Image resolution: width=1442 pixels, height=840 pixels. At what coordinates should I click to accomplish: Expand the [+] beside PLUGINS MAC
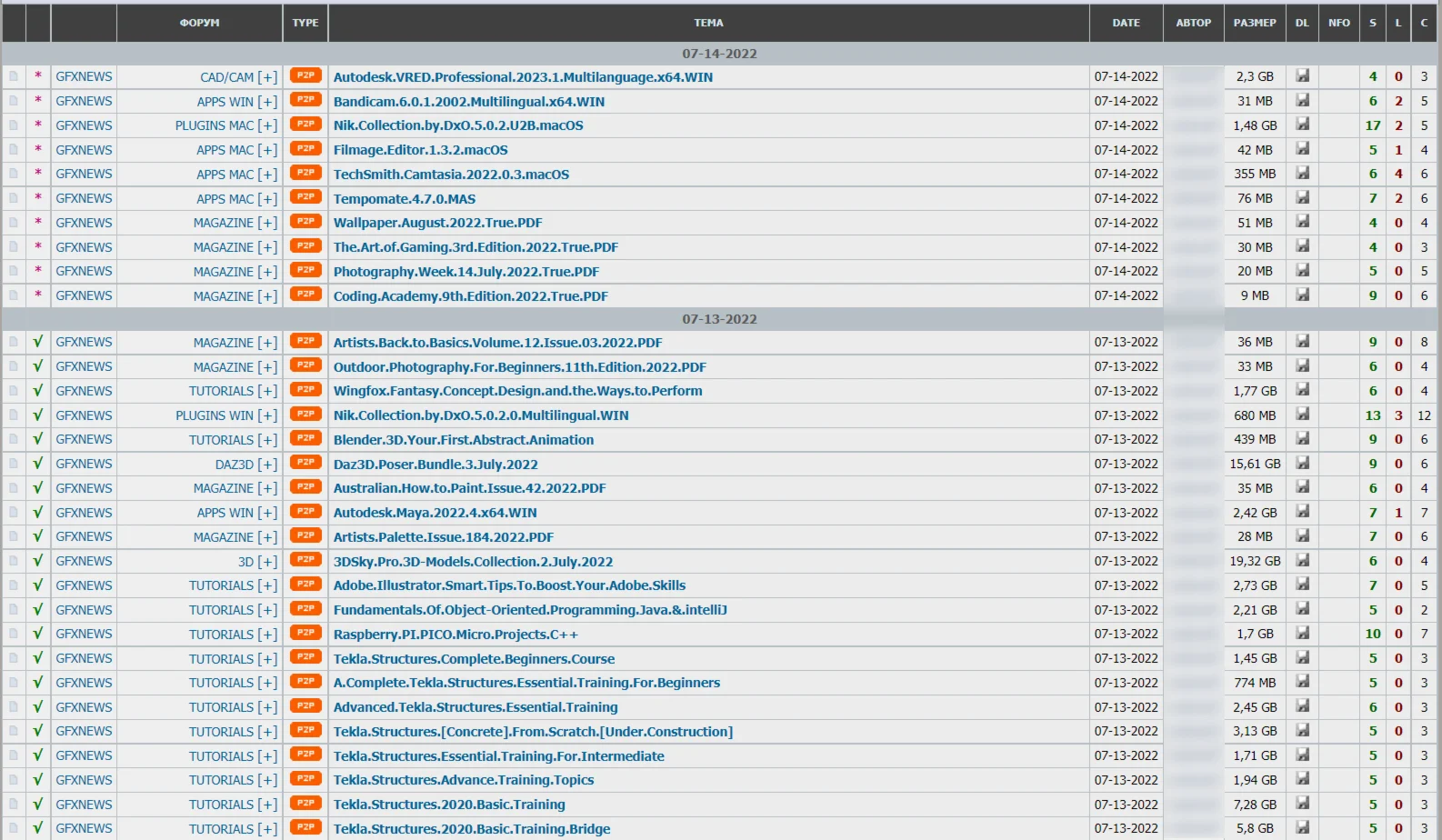(x=267, y=125)
